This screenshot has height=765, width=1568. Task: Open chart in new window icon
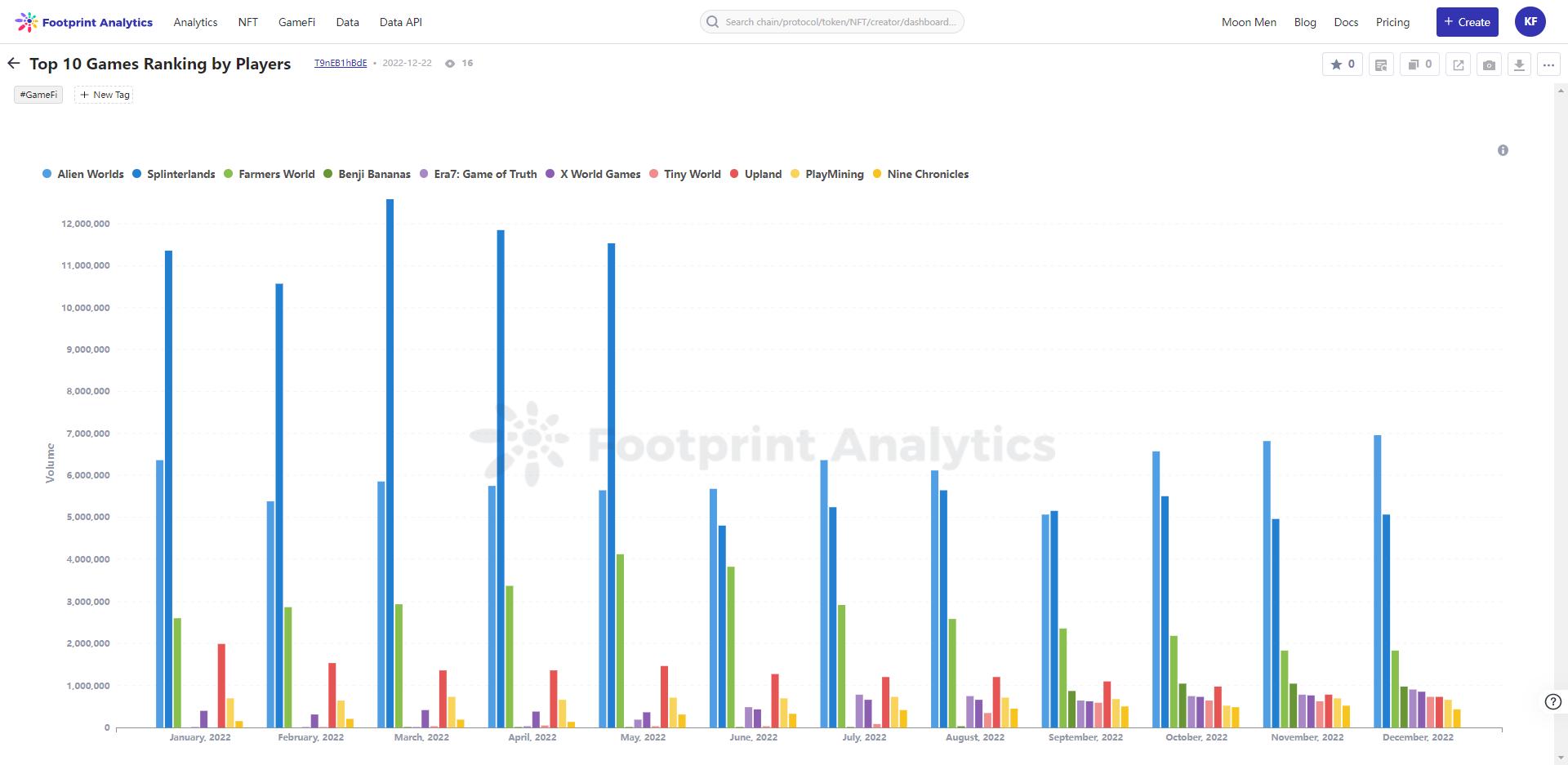click(1458, 64)
